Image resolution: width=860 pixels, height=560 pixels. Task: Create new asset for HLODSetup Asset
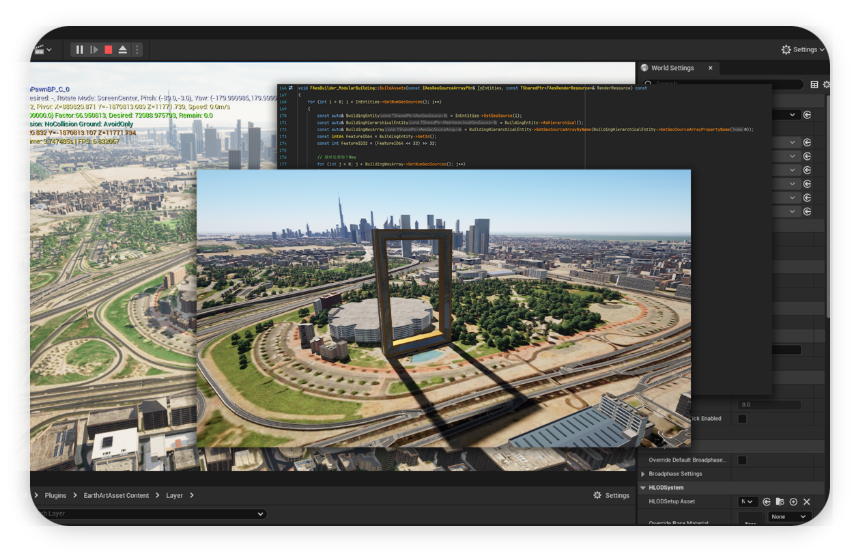tap(793, 502)
